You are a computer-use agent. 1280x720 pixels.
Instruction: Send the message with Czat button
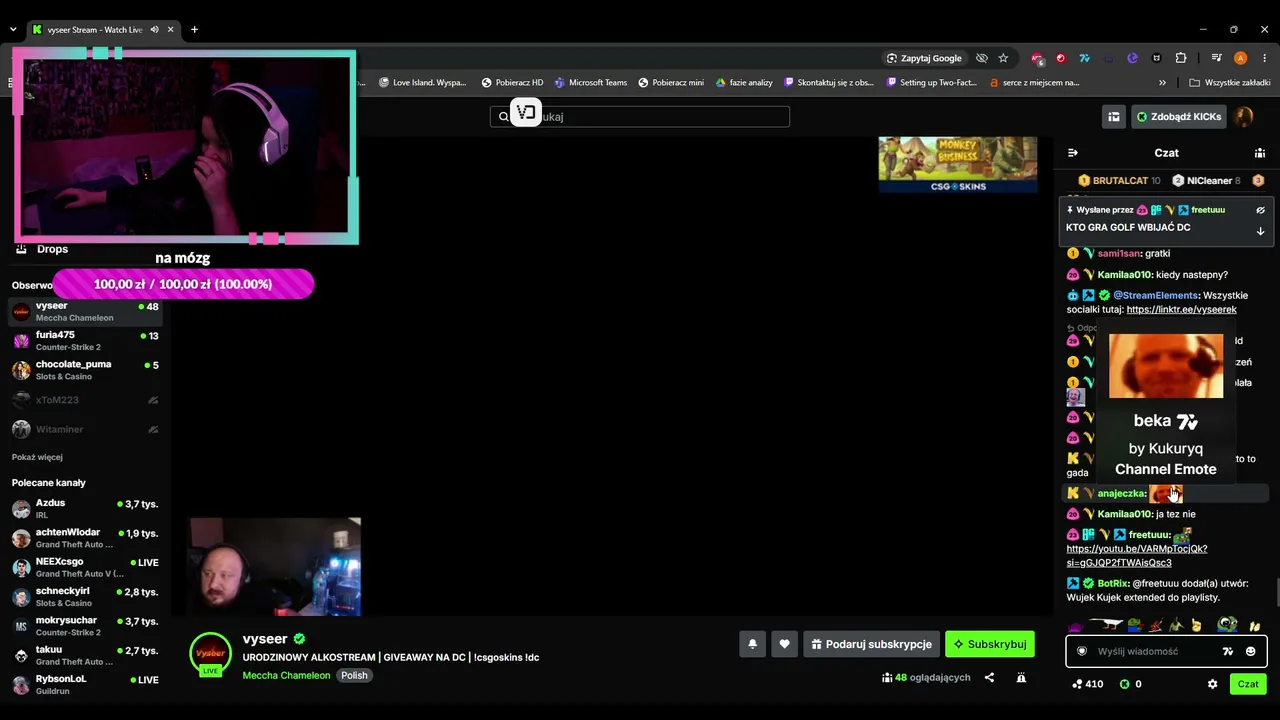coord(1248,684)
